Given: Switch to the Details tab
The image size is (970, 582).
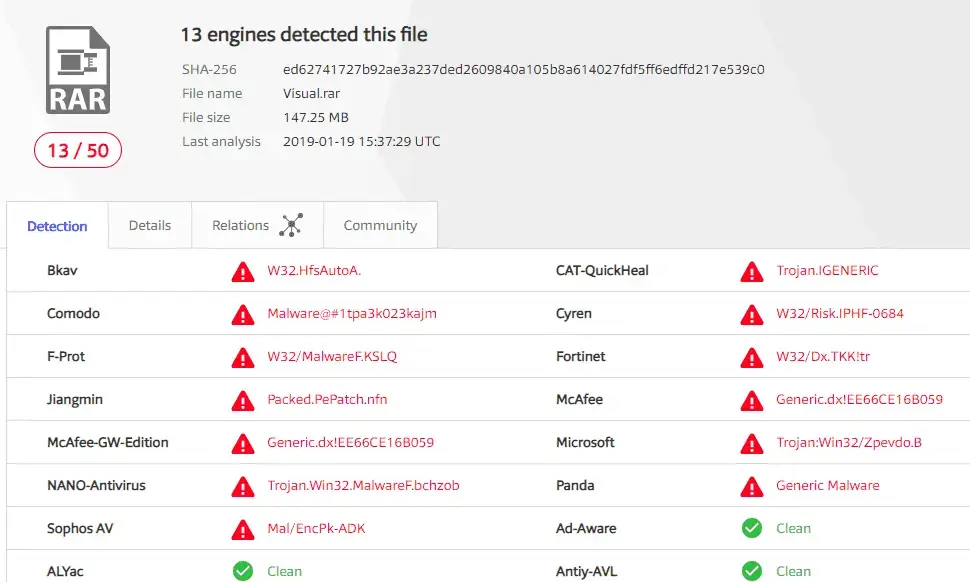Looking at the screenshot, I should click(150, 226).
